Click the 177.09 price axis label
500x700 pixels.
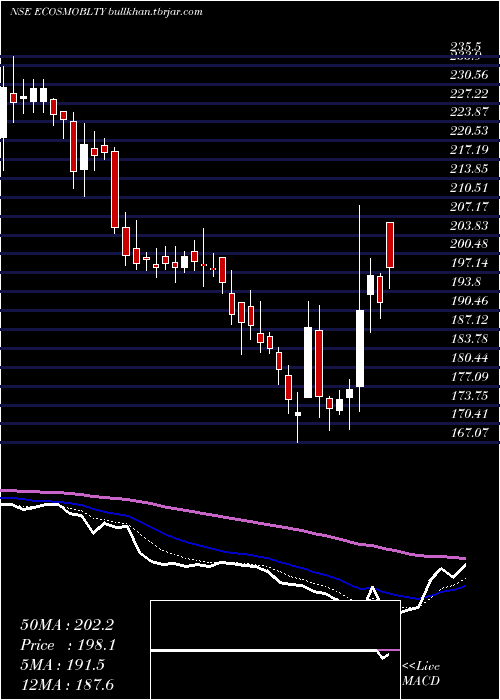(468, 377)
